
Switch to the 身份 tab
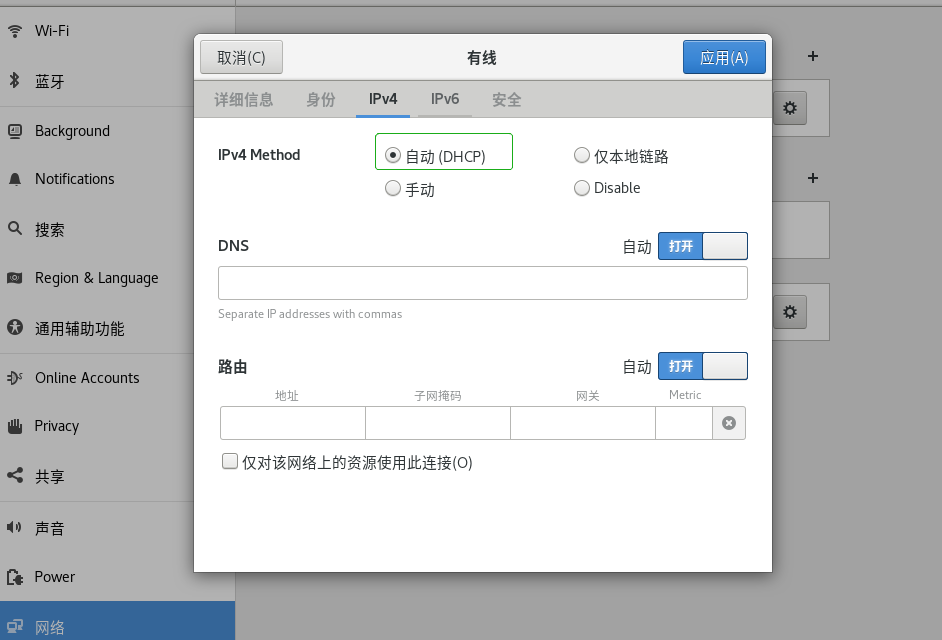pyautogui.click(x=321, y=99)
